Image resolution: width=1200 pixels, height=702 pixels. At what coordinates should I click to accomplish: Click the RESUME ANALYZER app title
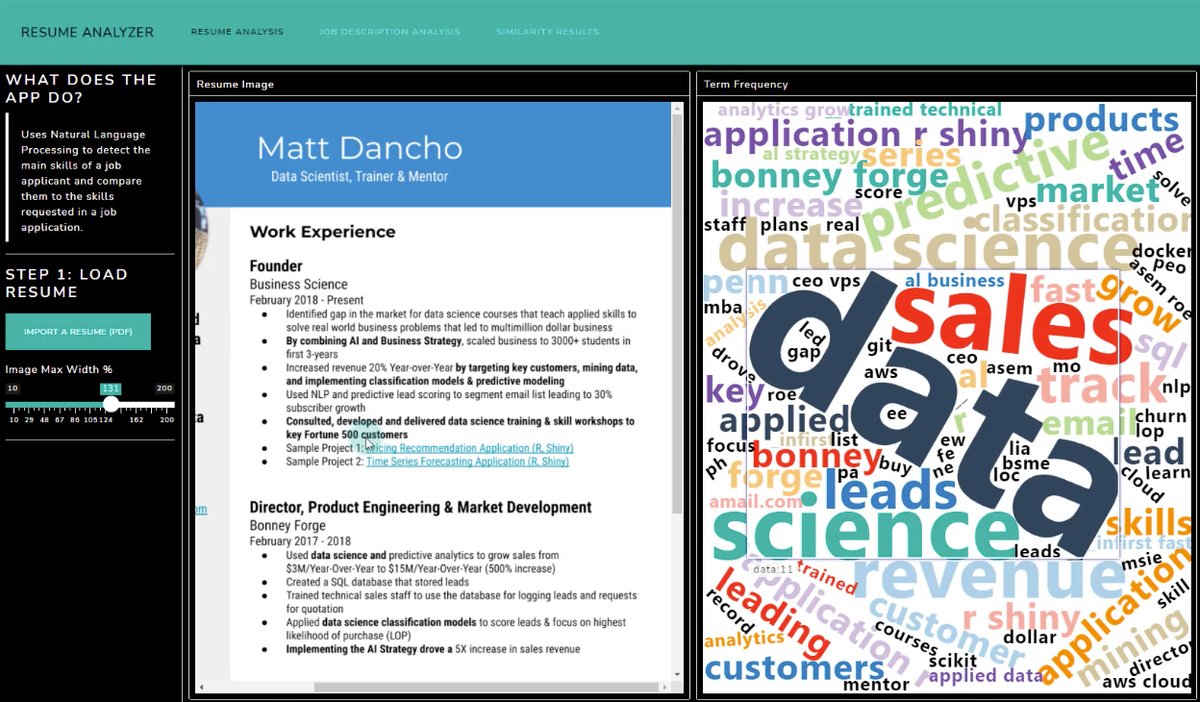pos(87,31)
